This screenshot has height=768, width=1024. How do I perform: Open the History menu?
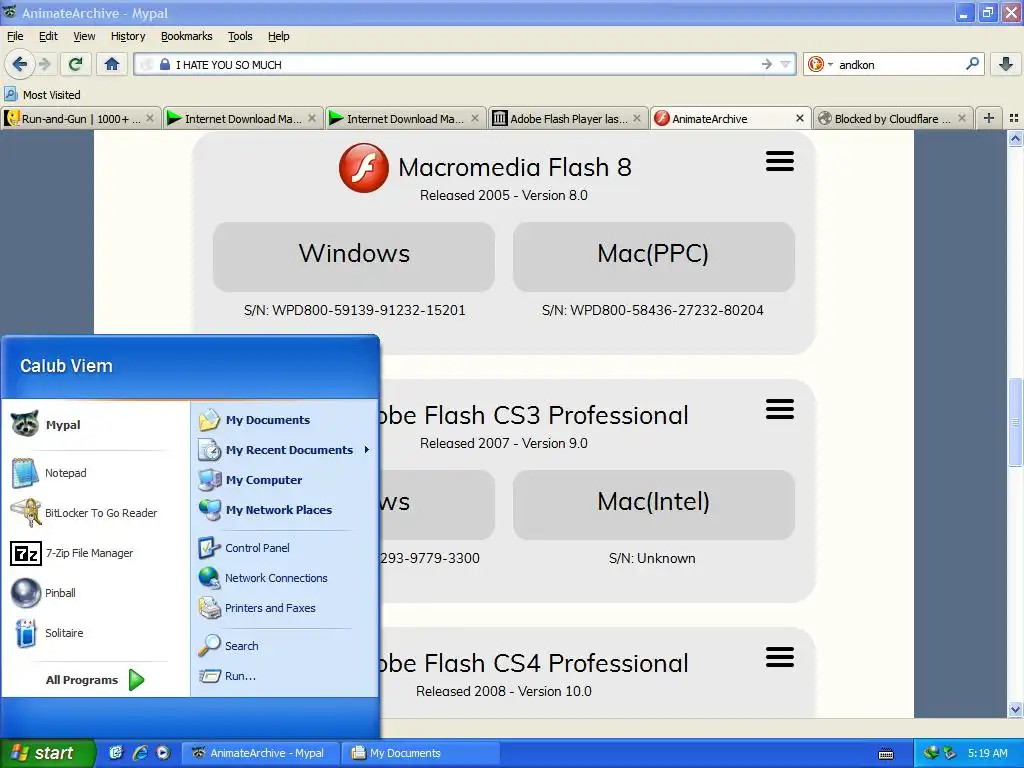(128, 36)
